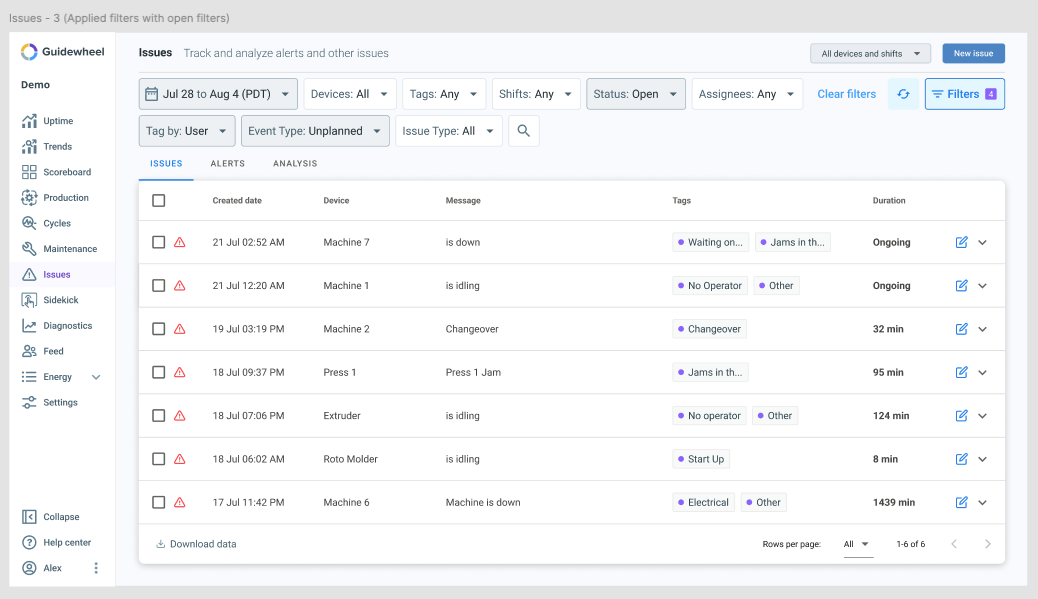This screenshot has width=1038, height=599.
Task: Click the Electrical tag on Machine 6 row
Action: point(703,502)
